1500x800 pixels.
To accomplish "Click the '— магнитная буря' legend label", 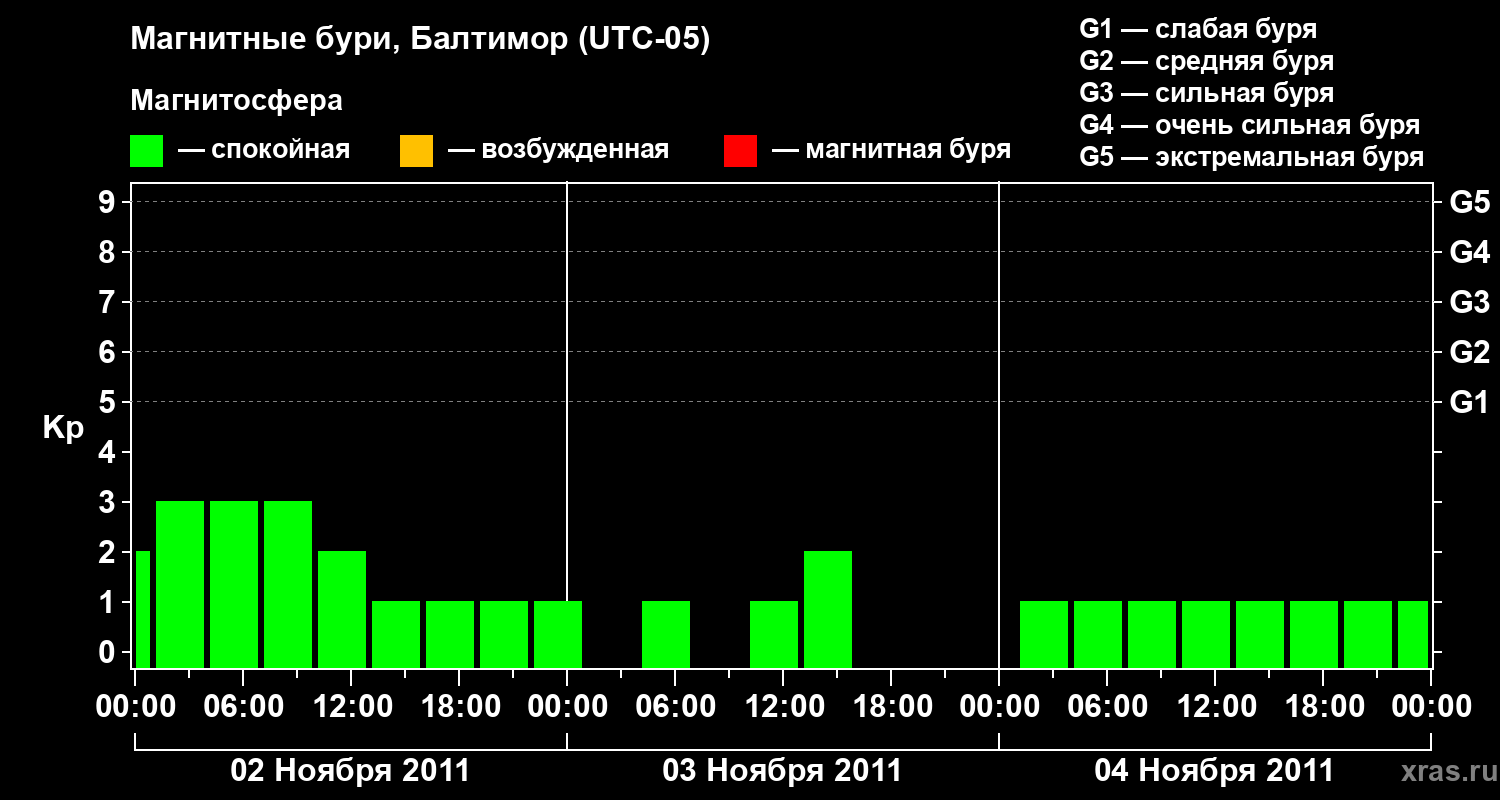I will [x=892, y=151].
